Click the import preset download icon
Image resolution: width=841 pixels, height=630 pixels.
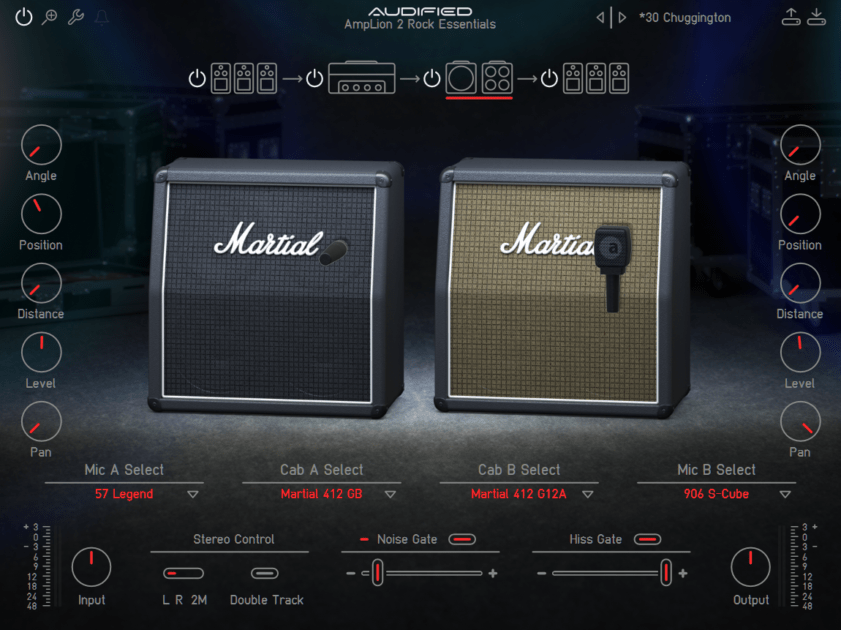coord(816,17)
